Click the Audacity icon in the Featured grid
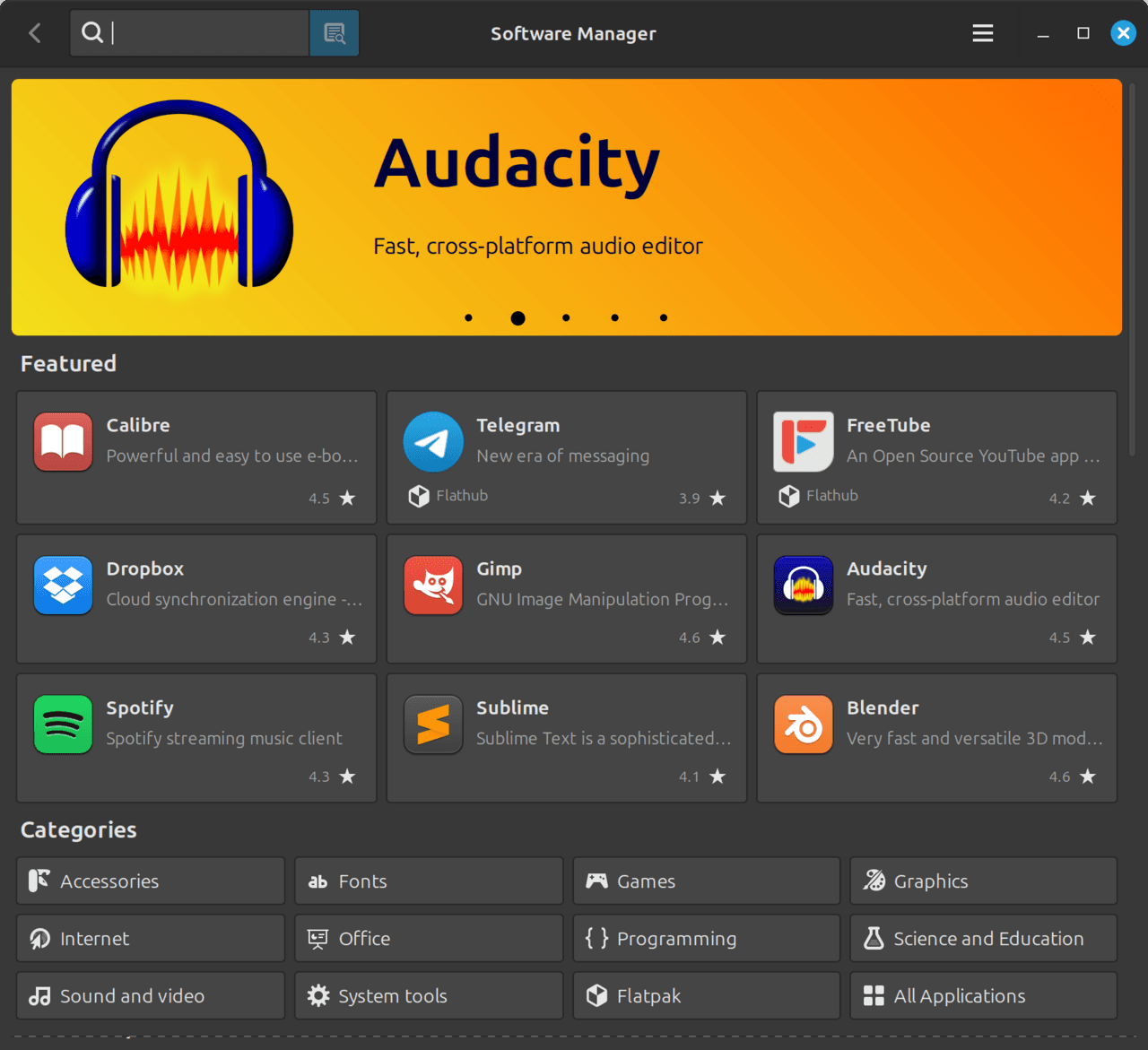 click(804, 585)
